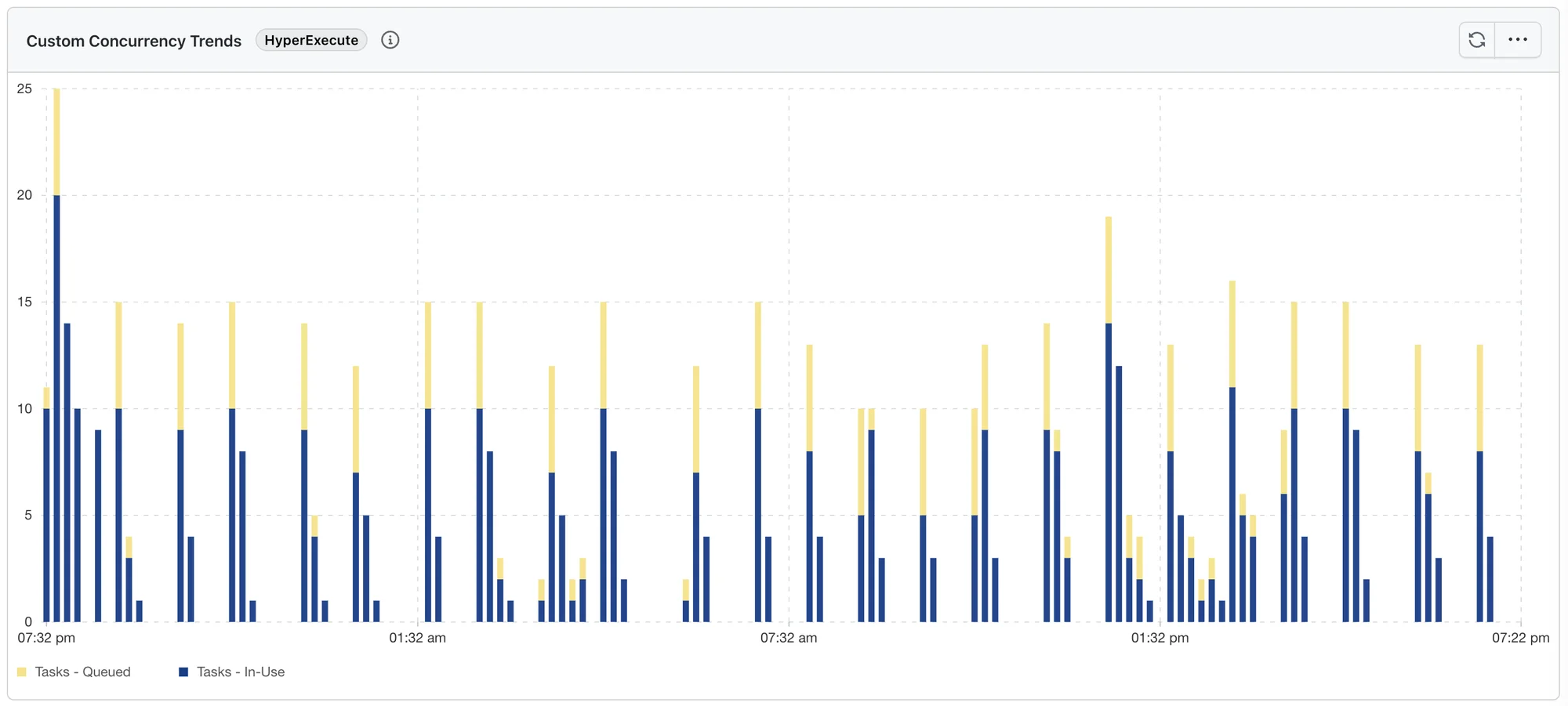
Task: Toggle the Tasks - In-Use legend entry
Action: coord(232,672)
